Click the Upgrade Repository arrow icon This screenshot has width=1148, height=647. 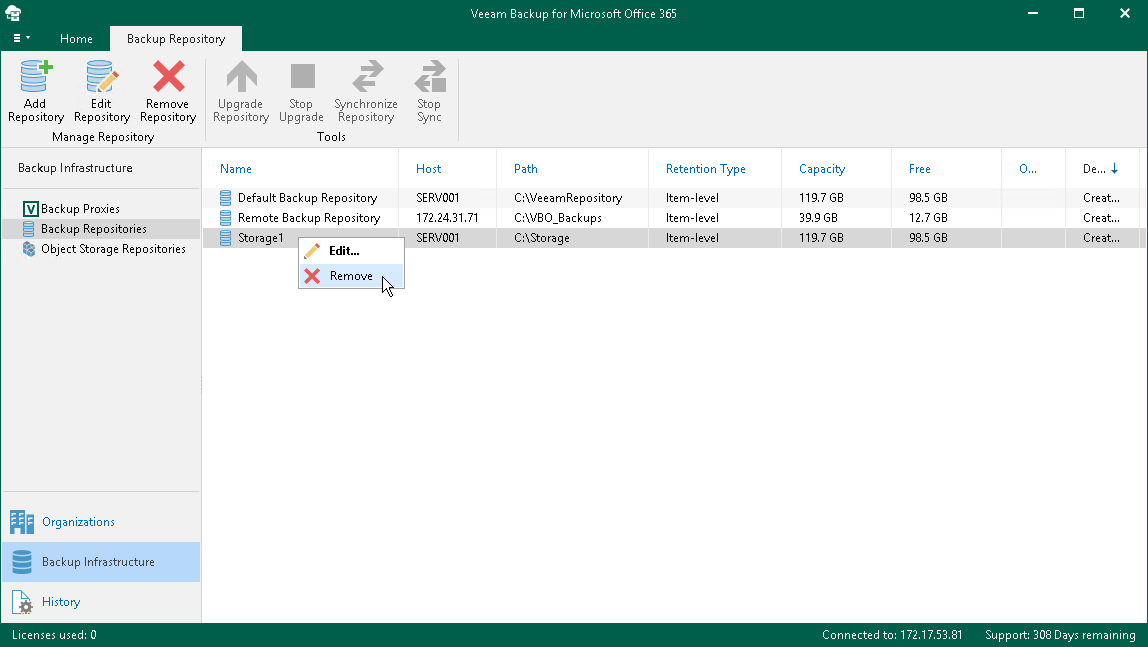tap(241, 77)
